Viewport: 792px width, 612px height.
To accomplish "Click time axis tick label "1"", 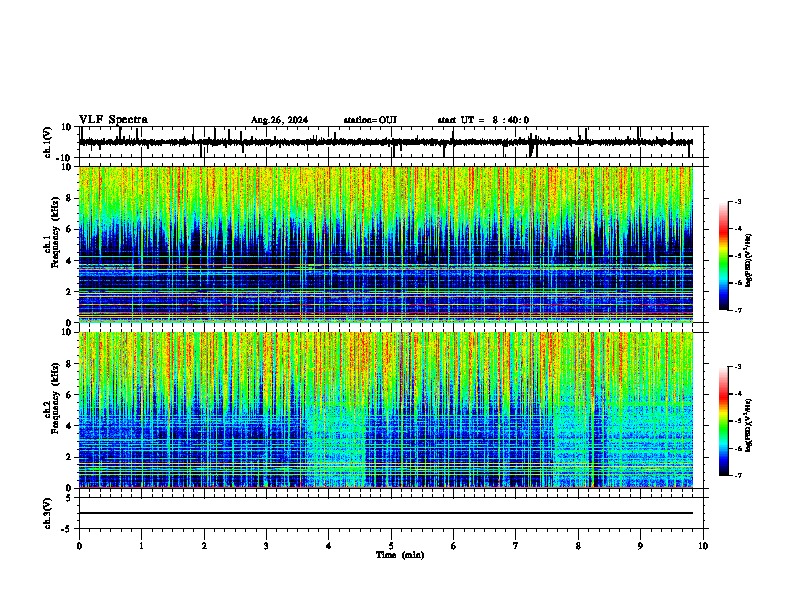I will point(141,546).
